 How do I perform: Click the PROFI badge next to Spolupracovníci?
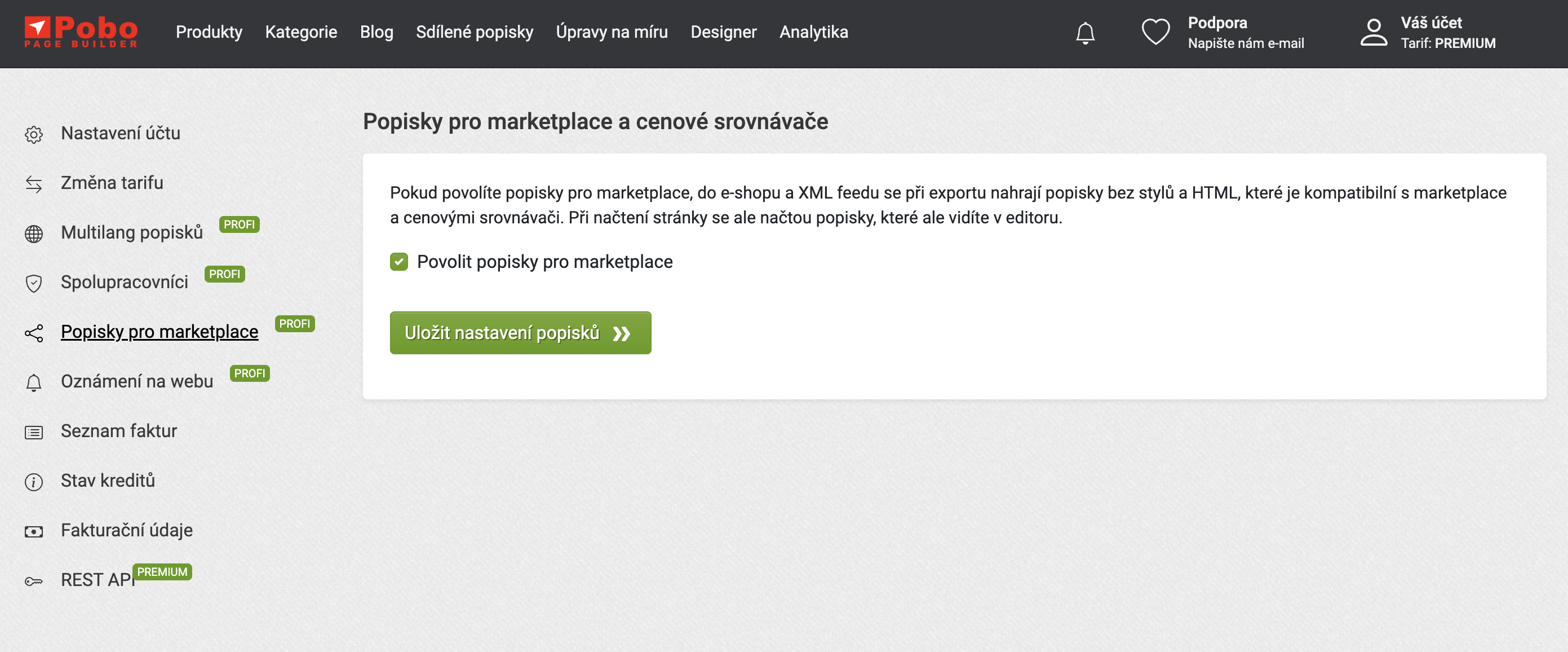[225, 274]
